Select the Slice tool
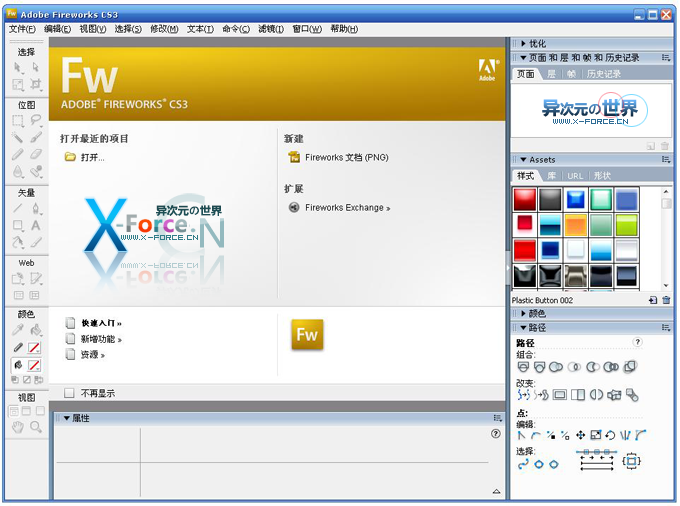 click(36, 278)
